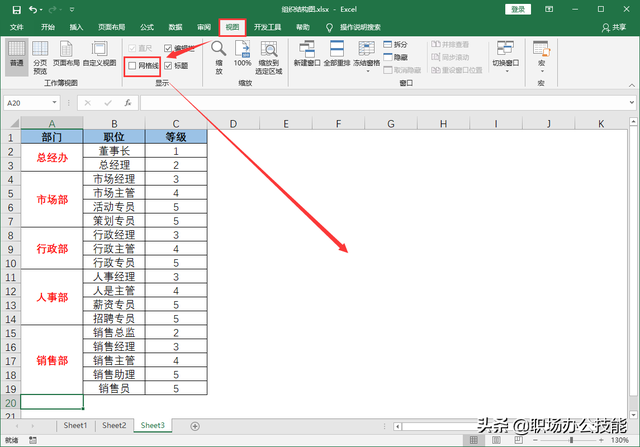Select the 销售部 merged cell

pyautogui.click(x=52, y=360)
